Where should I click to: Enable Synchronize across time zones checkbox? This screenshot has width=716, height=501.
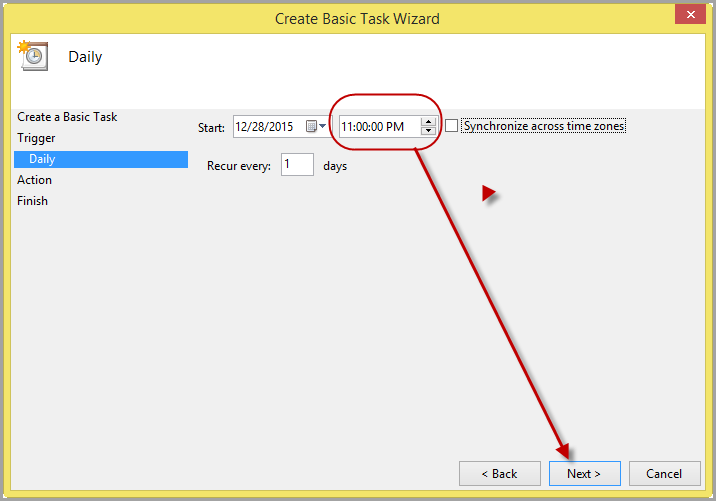point(451,126)
